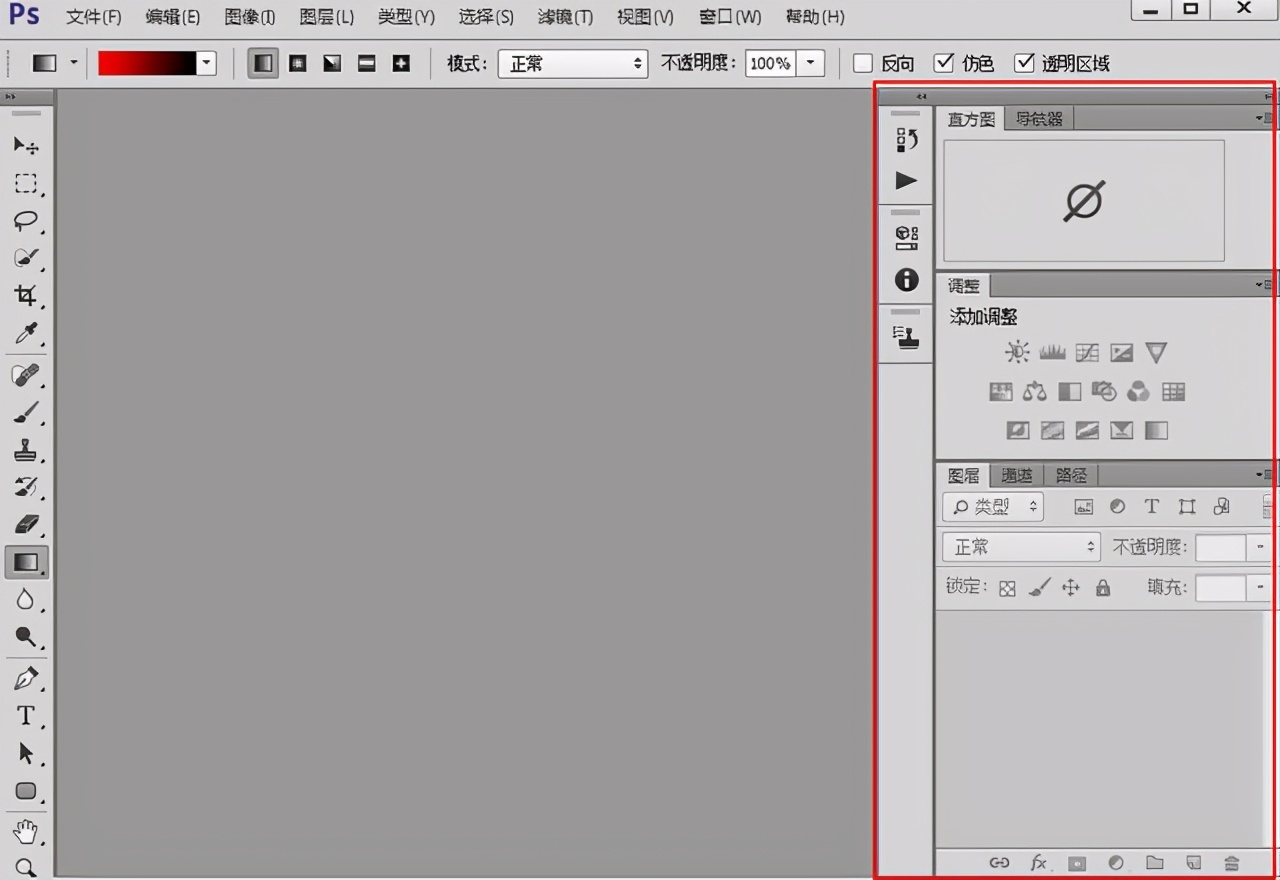This screenshot has height=880, width=1280.
Task: Open the options bar 不透明度 slider arrow
Action: pos(810,63)
